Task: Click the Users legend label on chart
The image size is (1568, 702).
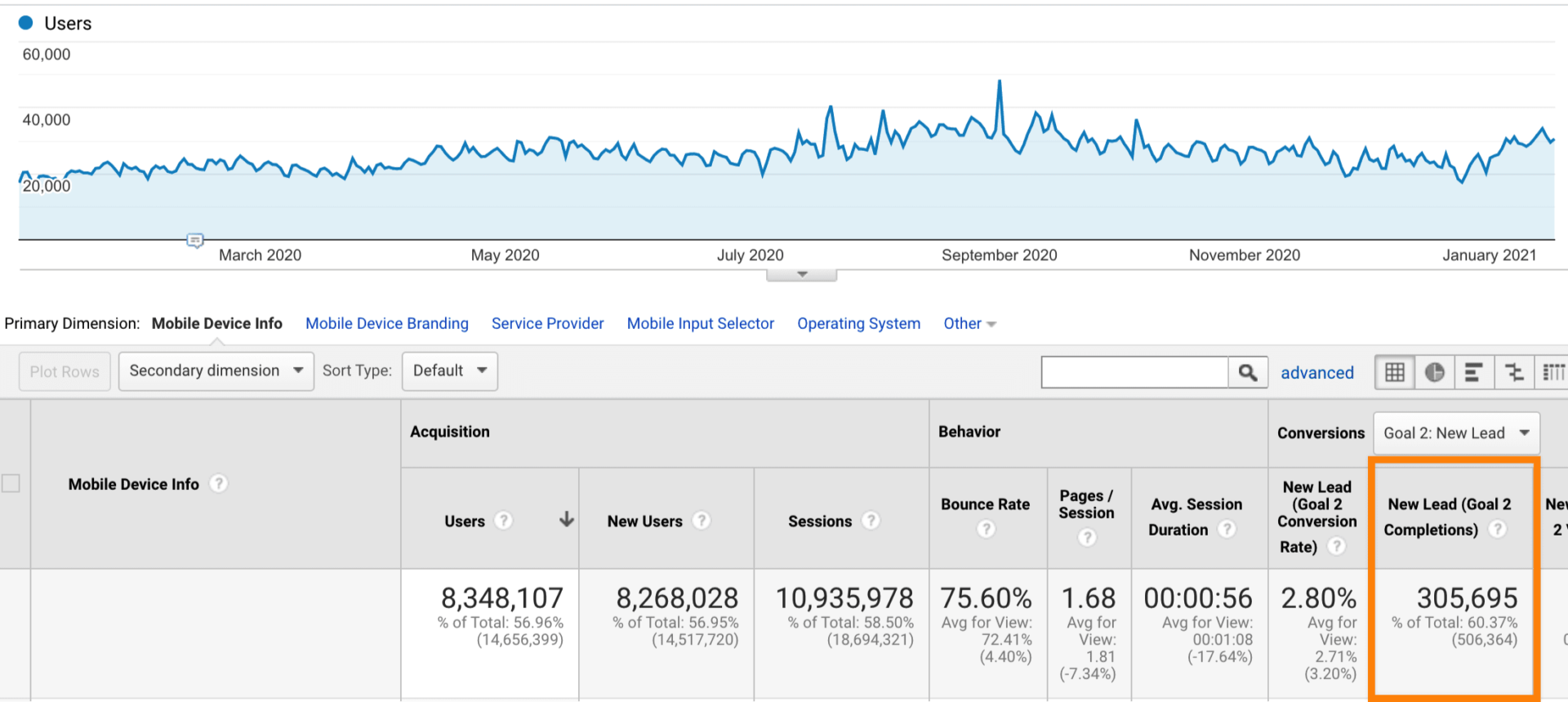Action: [68, 24]
